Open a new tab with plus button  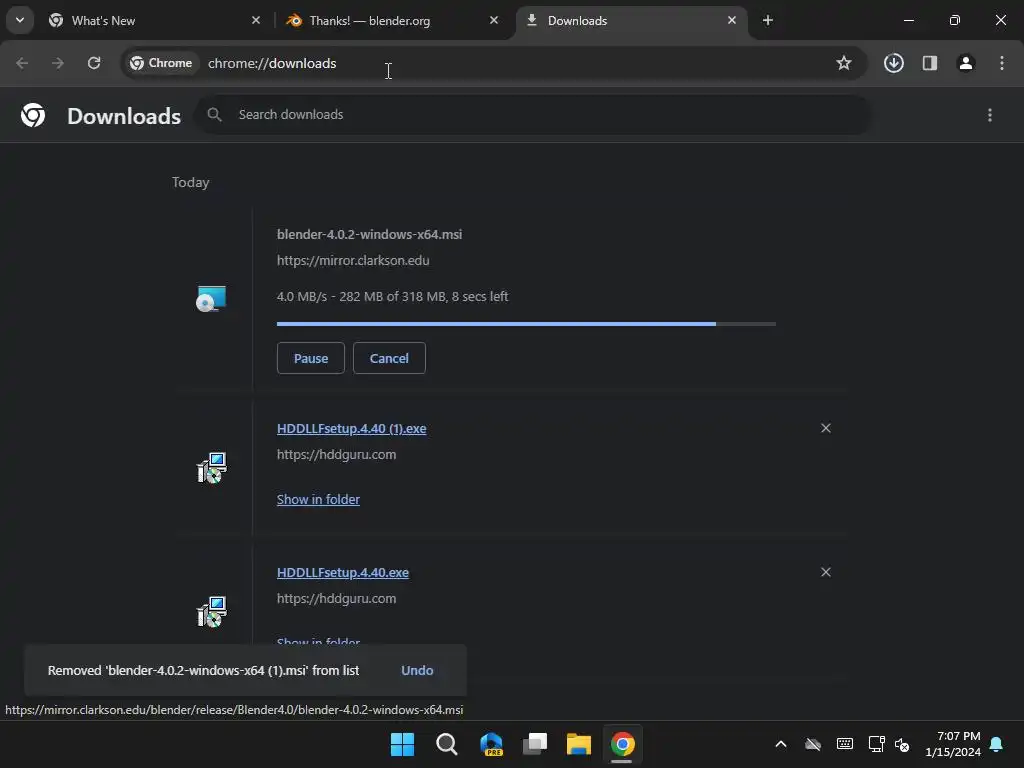(x=768, y=21)
